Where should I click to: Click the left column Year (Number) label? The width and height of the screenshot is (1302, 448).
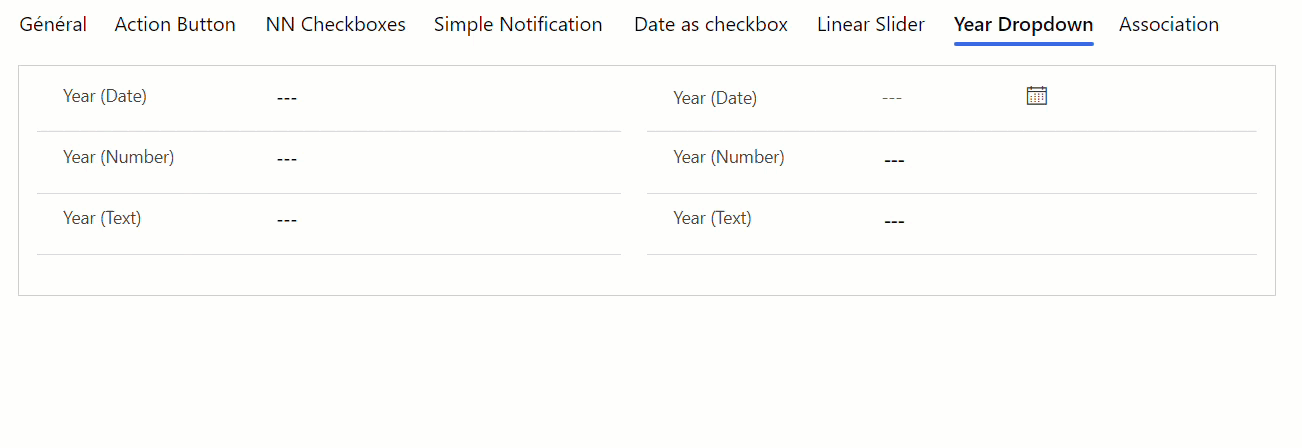point(119,157)
